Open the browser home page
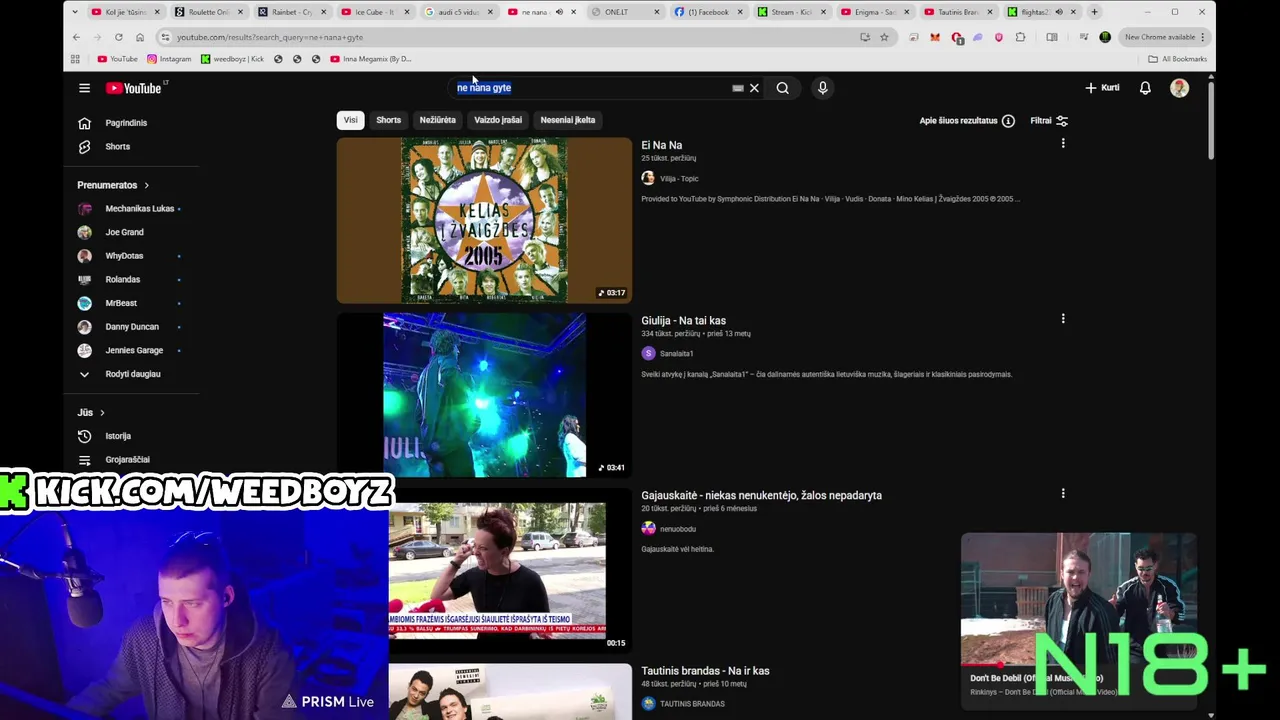Screen dimensions: 1280x720 (x=139, y=37)
